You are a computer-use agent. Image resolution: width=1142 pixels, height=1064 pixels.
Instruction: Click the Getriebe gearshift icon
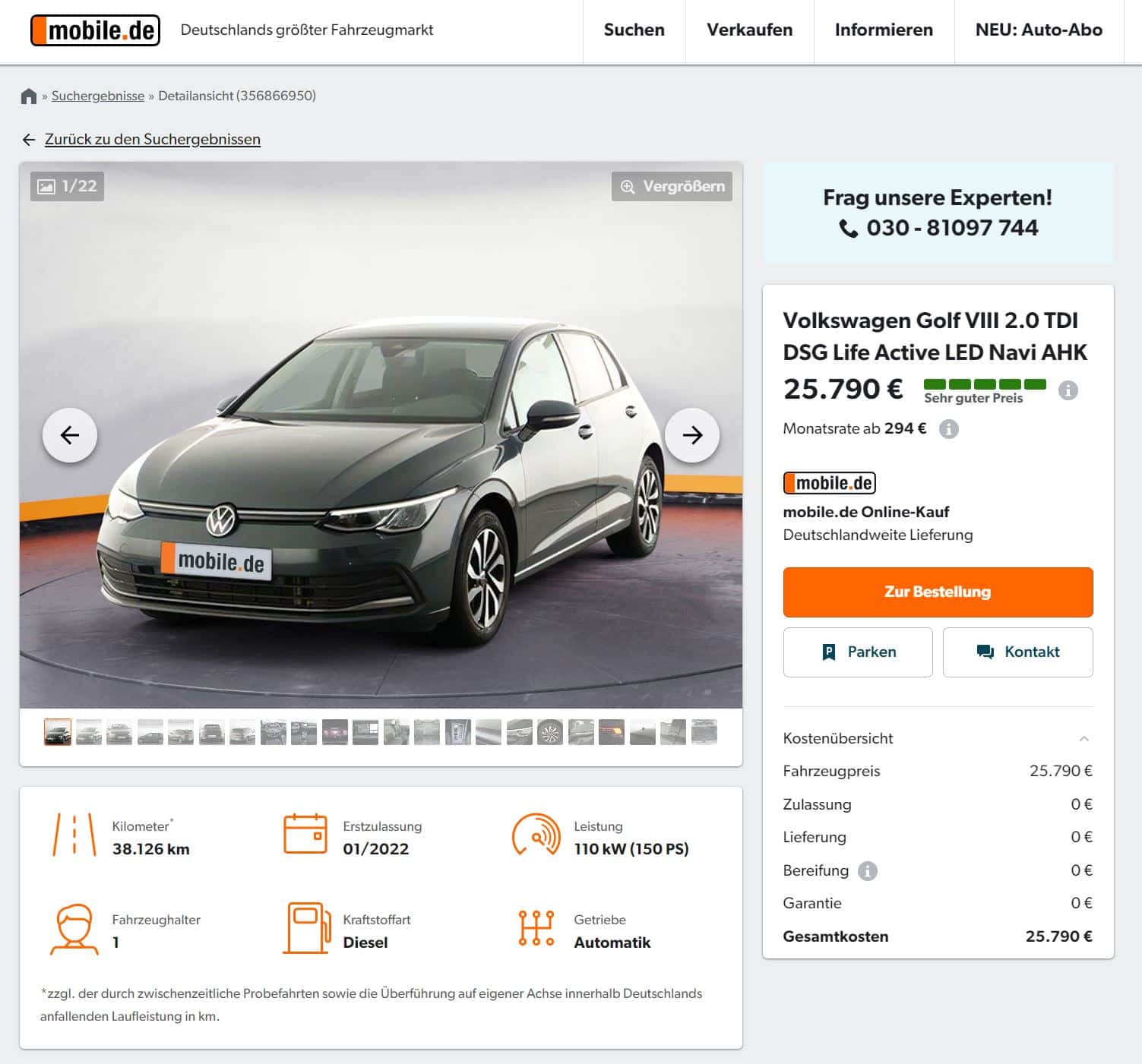536,928
